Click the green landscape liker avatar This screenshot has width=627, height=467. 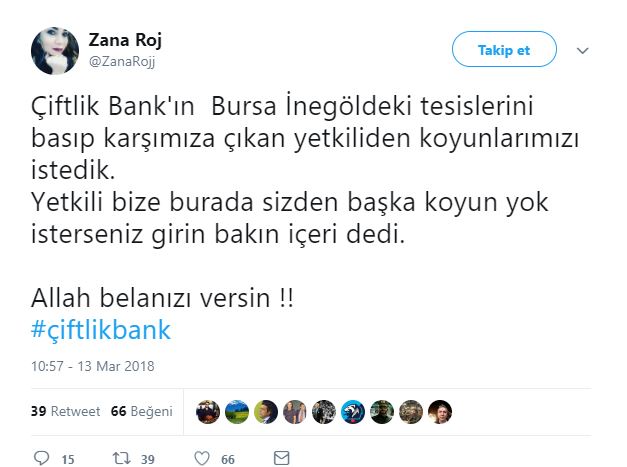pyautogui.click(x=237, y=412)
